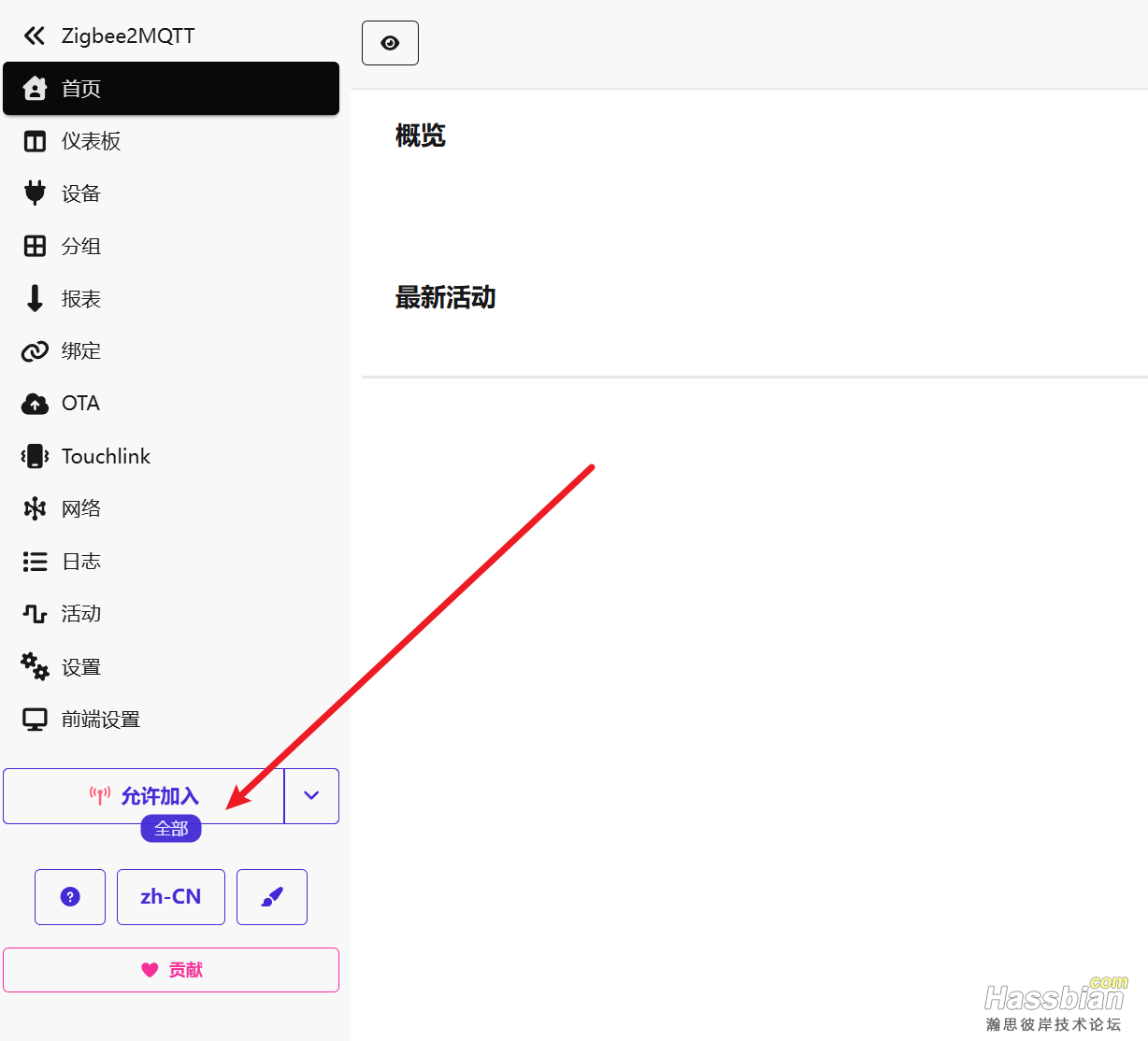Click the 允许加入 permit join button
This screenshot has height=1041, width=1148.
(143, 796)
